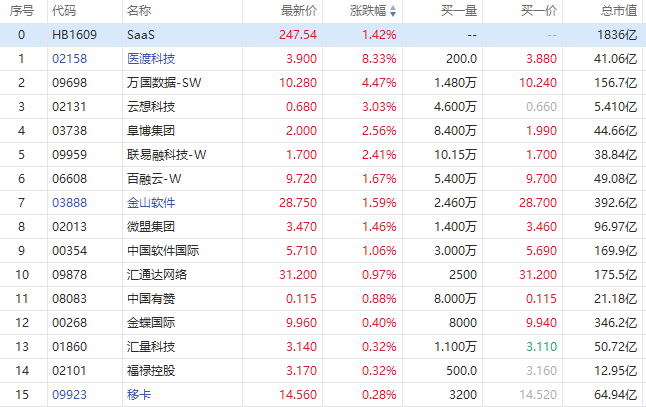The height and width of the screenshot is (407, 646).
Task: Click the 0.97% change value
Action: click(379, 274)
